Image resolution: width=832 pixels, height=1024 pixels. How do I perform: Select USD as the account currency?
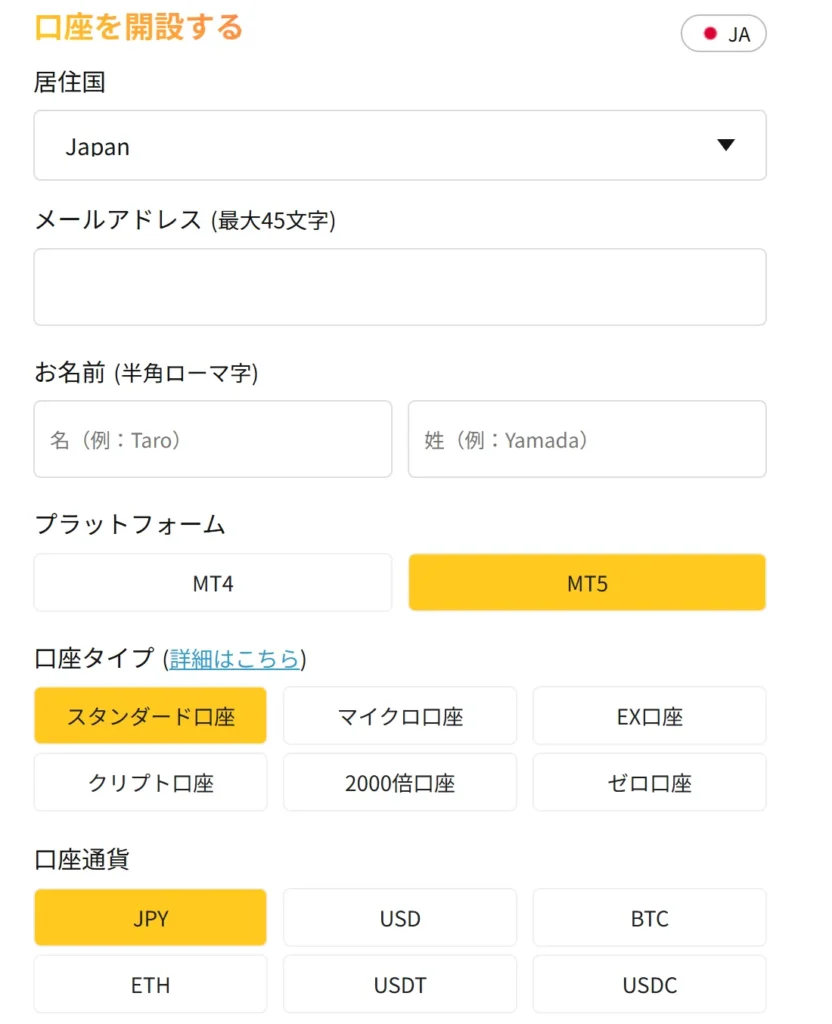(400, 917)
